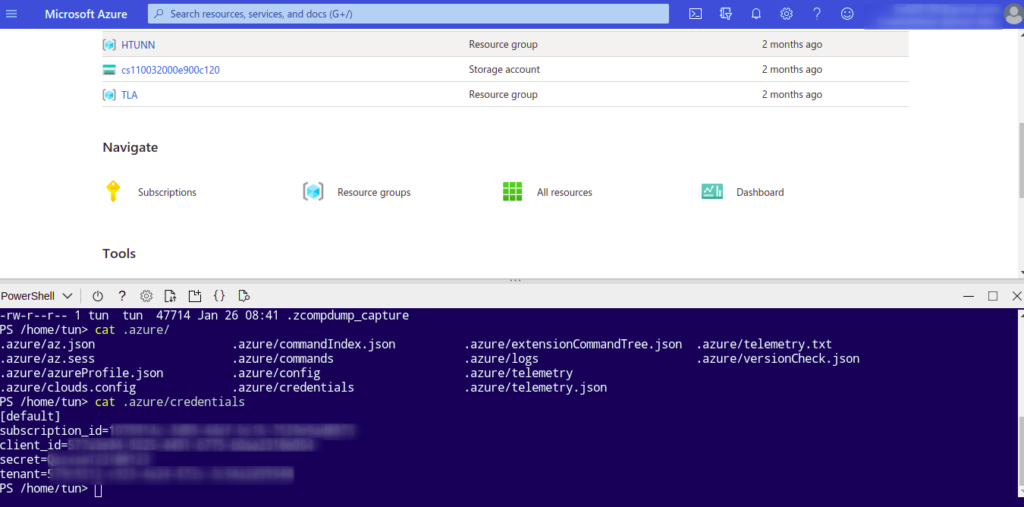This screenshot has height=507, width=1024.
Task: Open the Cloud Shell editor braces icon
Action: [219, 296]
